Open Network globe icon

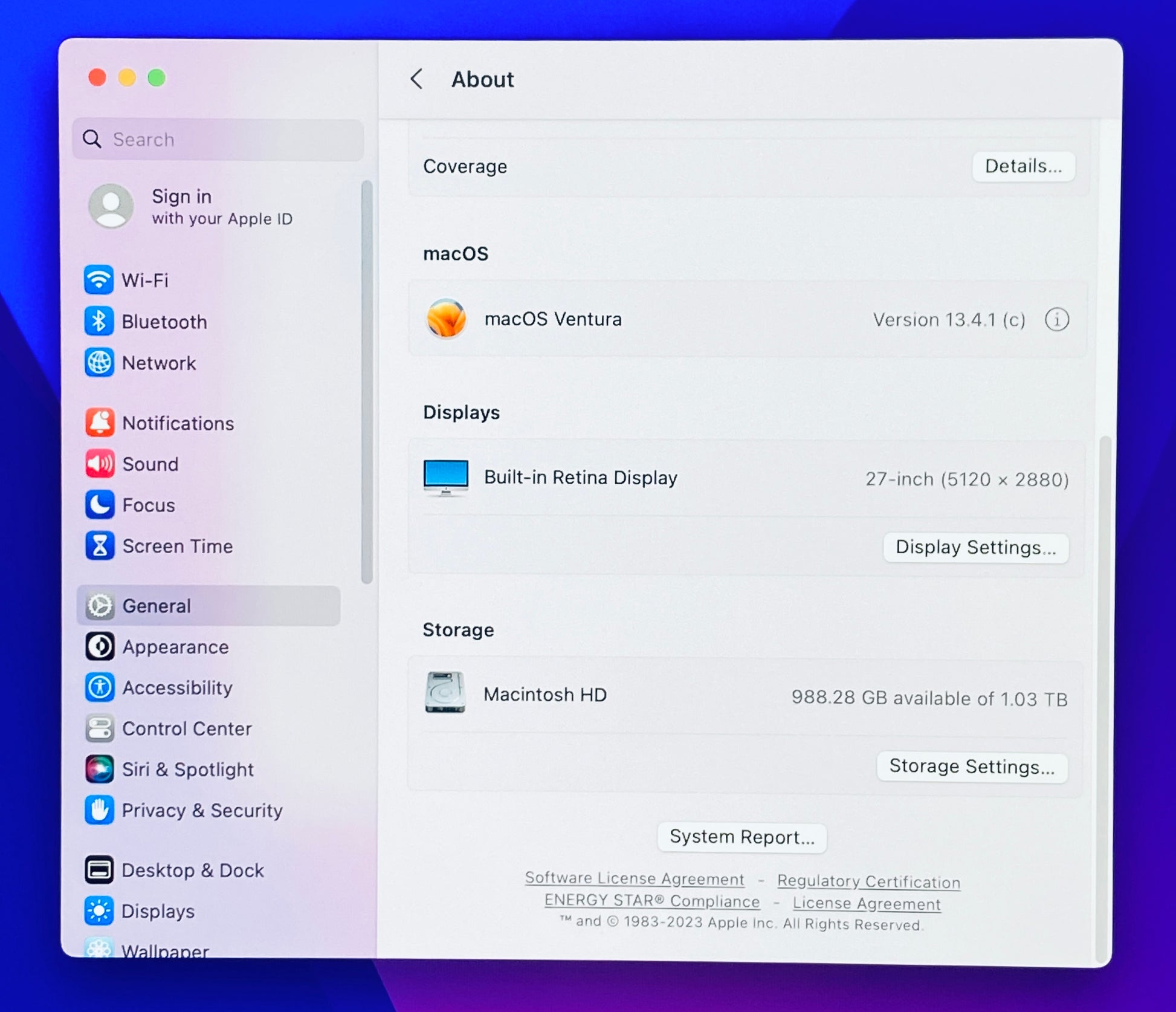coord(99,363)
